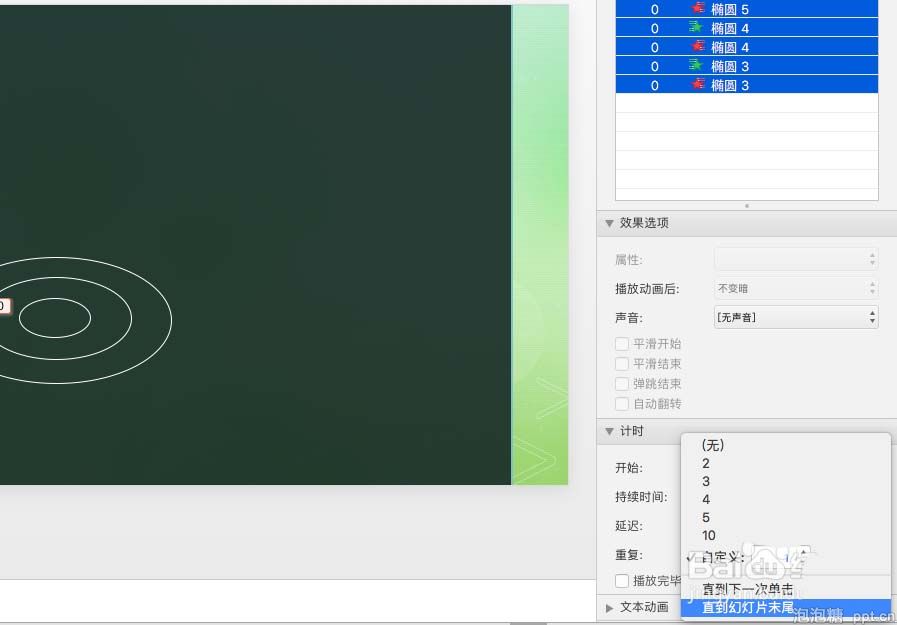Image resolution: width=897 pixels, height=625 pixels.
Task: Select 直到下一次单击 in repeat menu
Action: 748,589
